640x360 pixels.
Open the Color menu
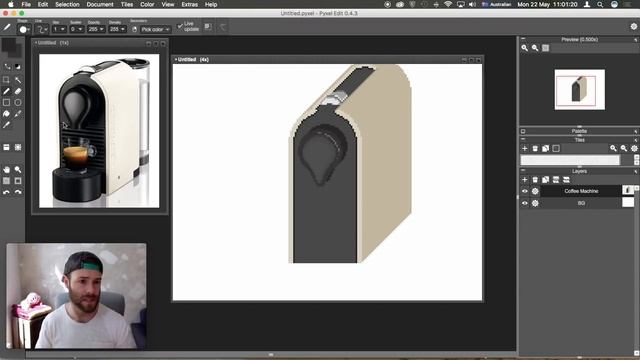click(147, 4)
